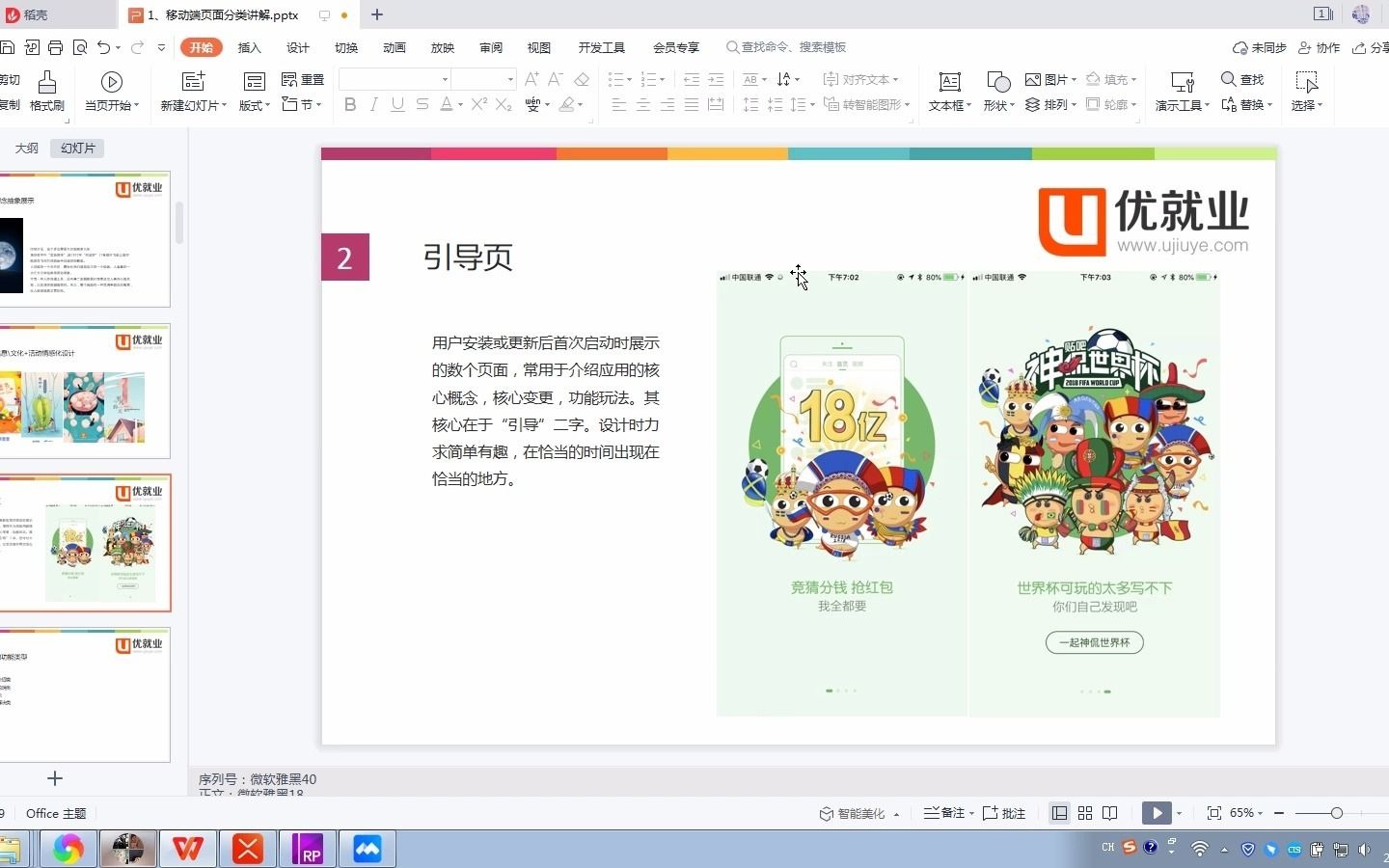
Task: Open the font name dropdown
Action: [445, 79]
